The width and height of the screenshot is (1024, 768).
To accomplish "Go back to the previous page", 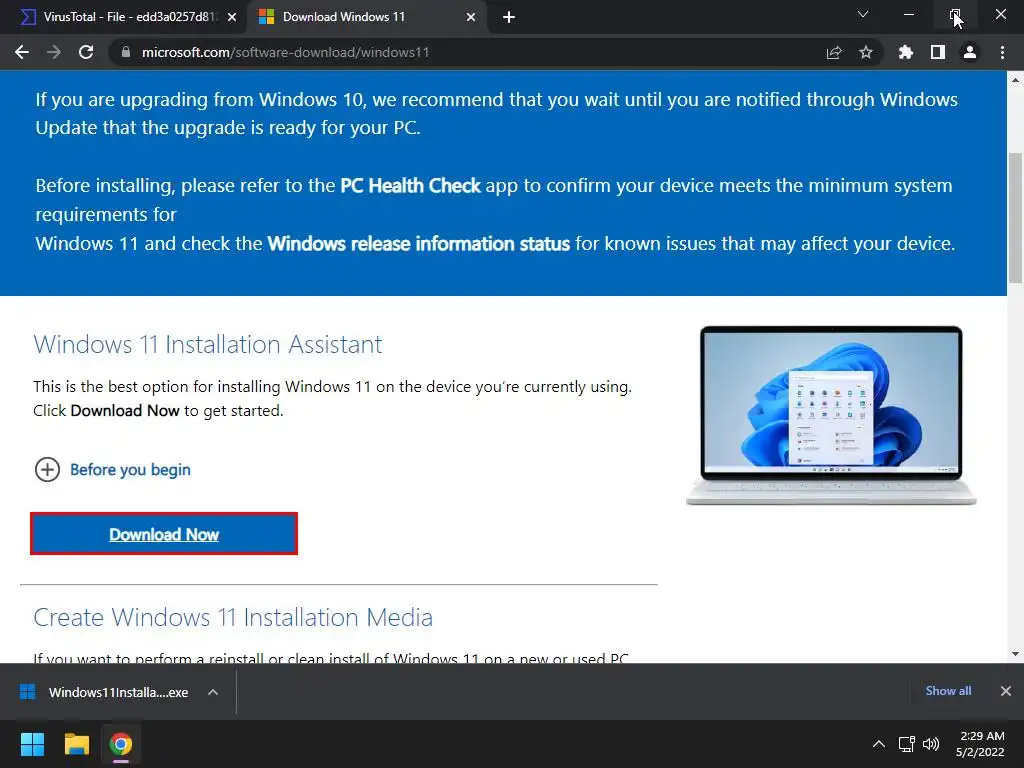I will tap(22, 52).
